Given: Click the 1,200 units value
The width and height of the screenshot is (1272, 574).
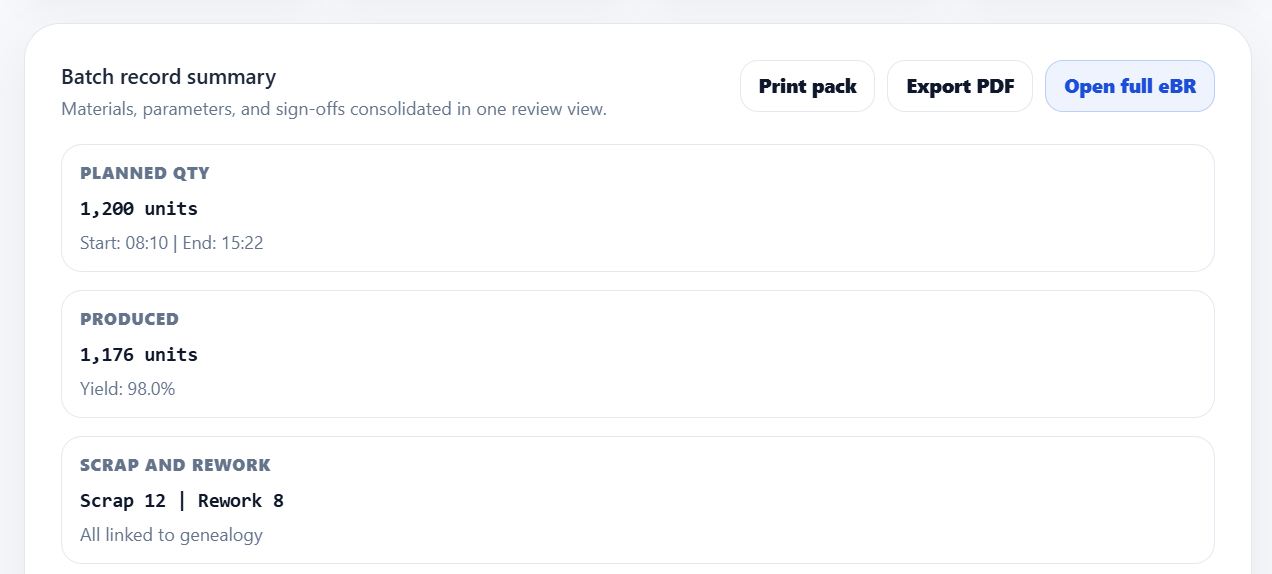Looking at the screenshot, I should point(139,209).
